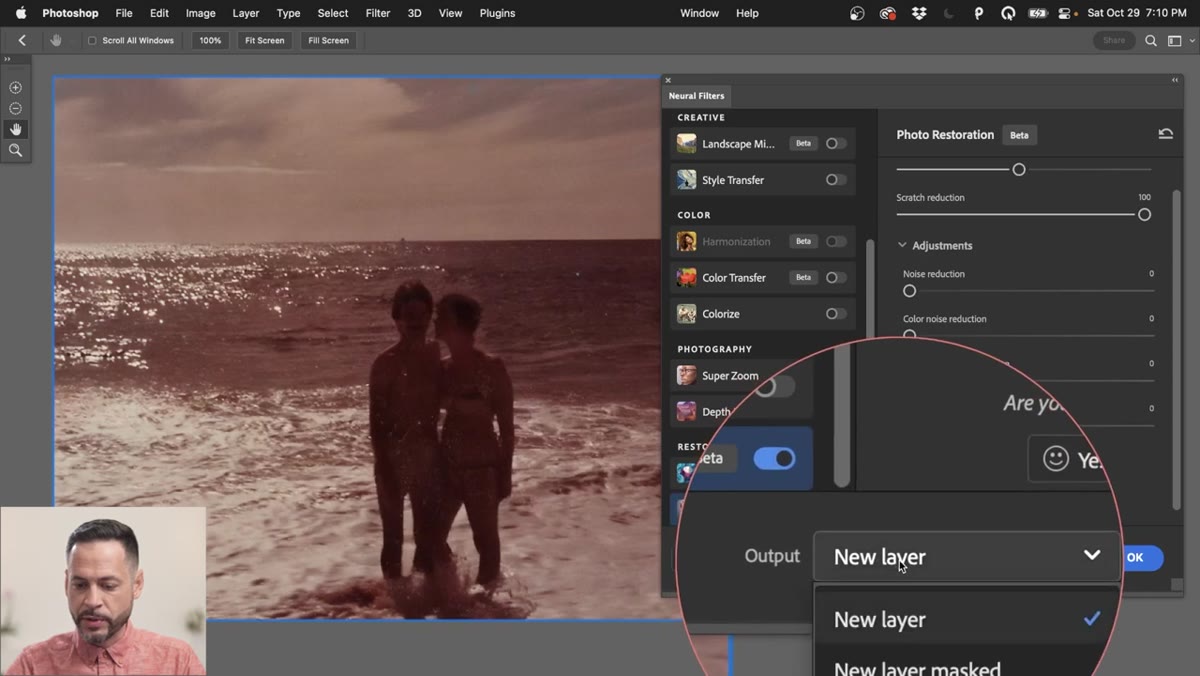Click the Style Transfer filter icon
The height and width of the screenshot is (676, 1200).
686,180
